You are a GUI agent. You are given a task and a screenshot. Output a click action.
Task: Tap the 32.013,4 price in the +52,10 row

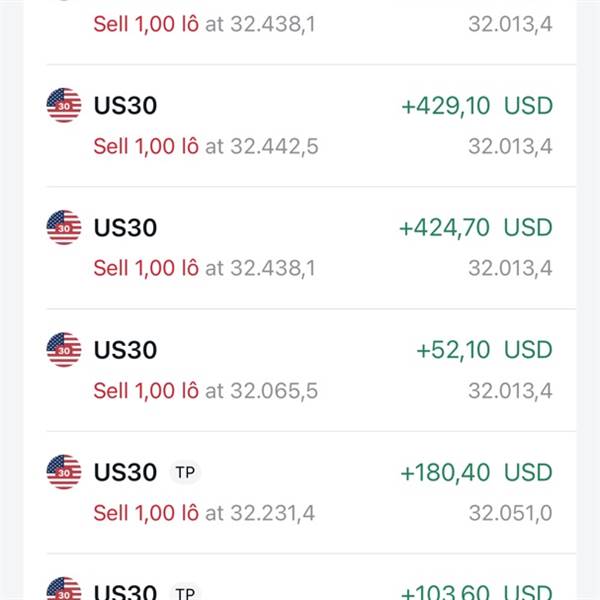pos(510,391)
